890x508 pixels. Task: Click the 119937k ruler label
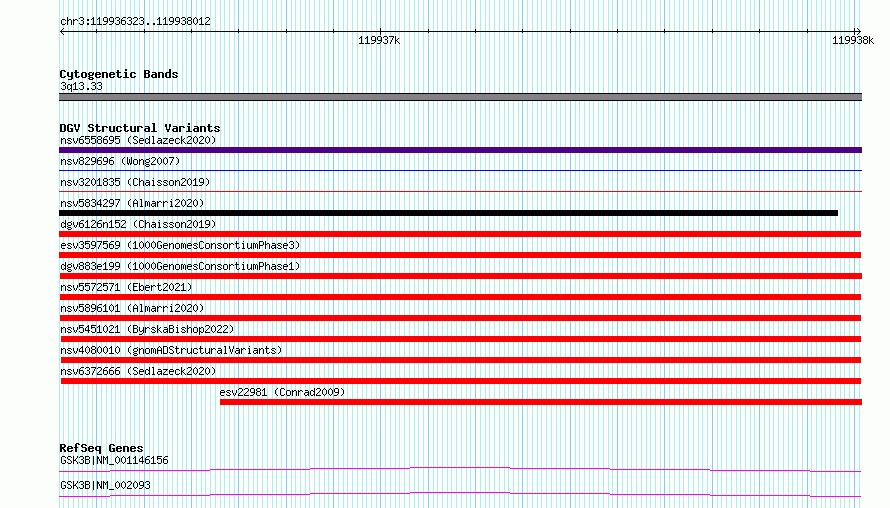pos(379,40)
